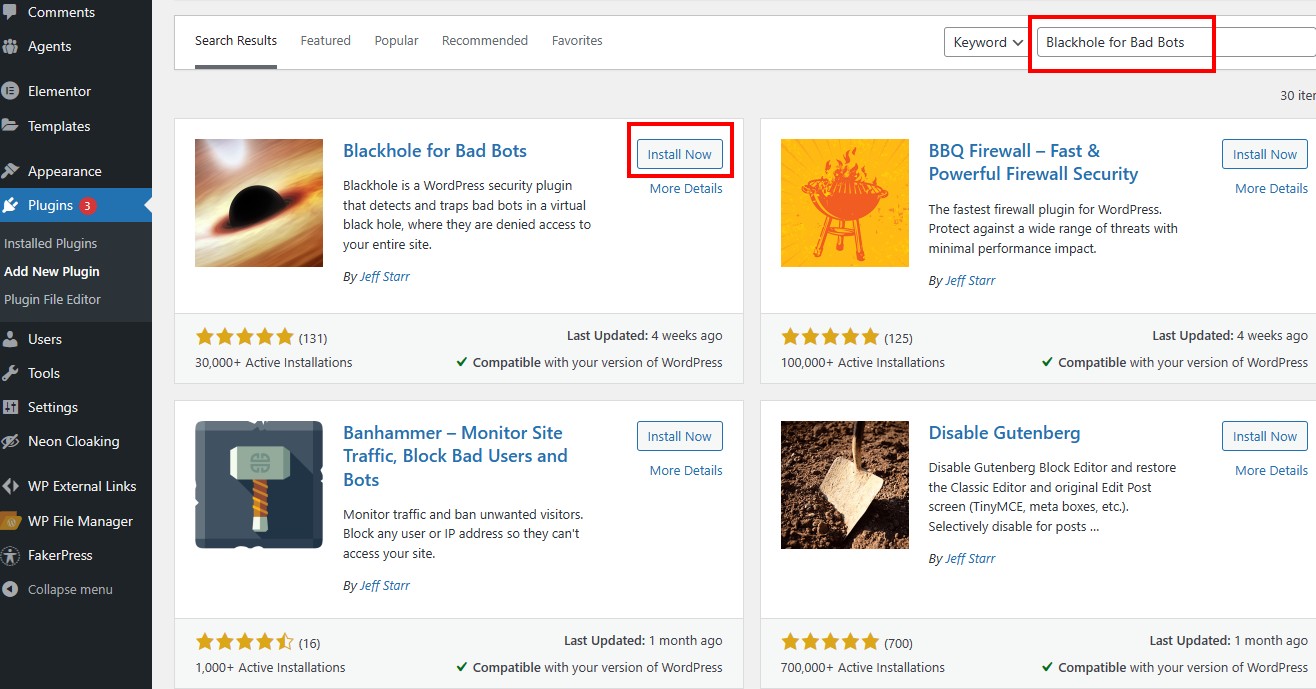Open the Blackhole for Bad Bots thumbnail
Screen dimensions: 1316x689
[x=259, y=203]
